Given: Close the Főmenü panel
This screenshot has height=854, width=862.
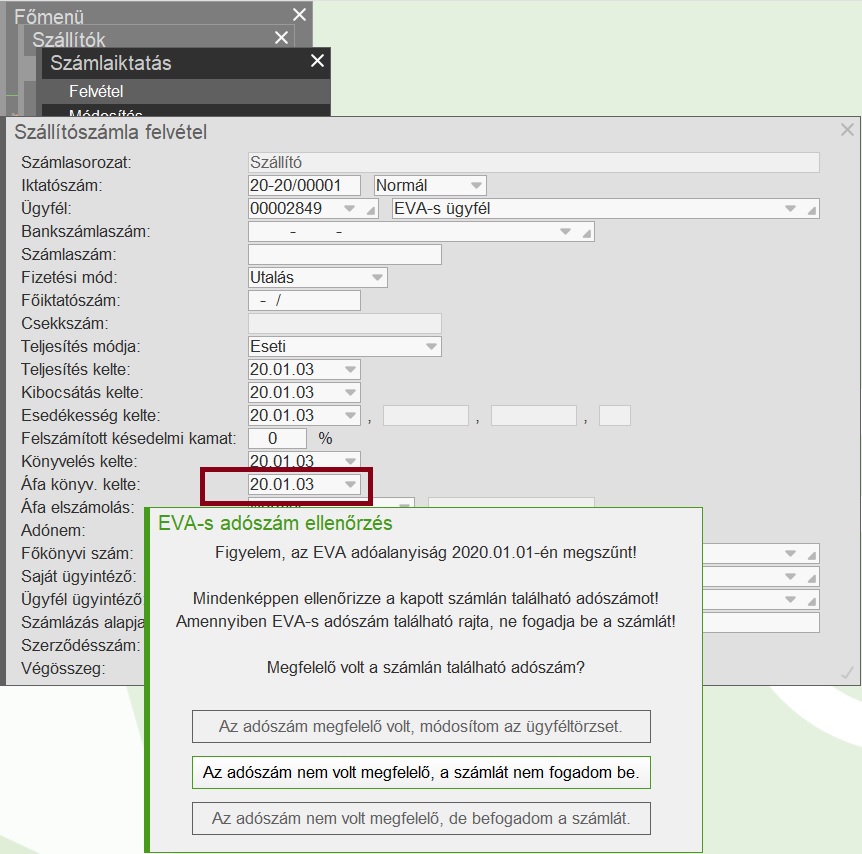Looking at the screenshot, I should (x=299, y=15).
